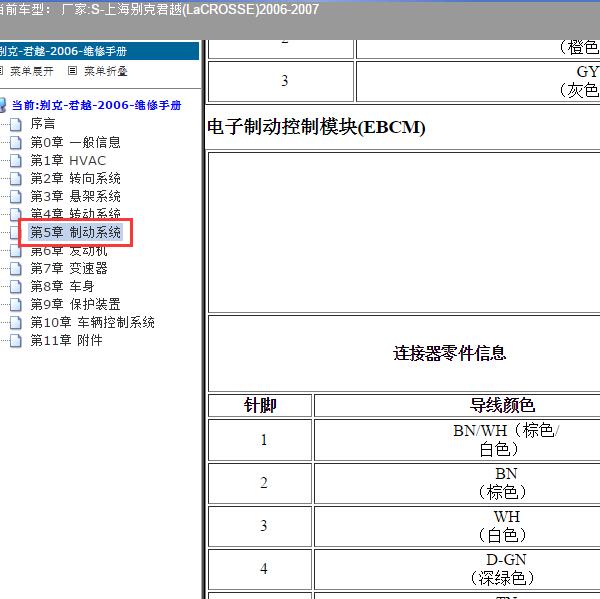The height and width of the screenshot is (599, 600).
Task: Click the 导线颜色 column header
Action: coord(502,405)
